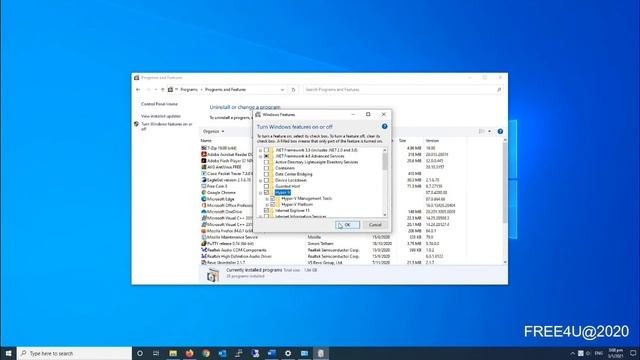The image size is (640, 360).
Task: Launch Google Chrome from the taskbar
Action: click(206, 353)
